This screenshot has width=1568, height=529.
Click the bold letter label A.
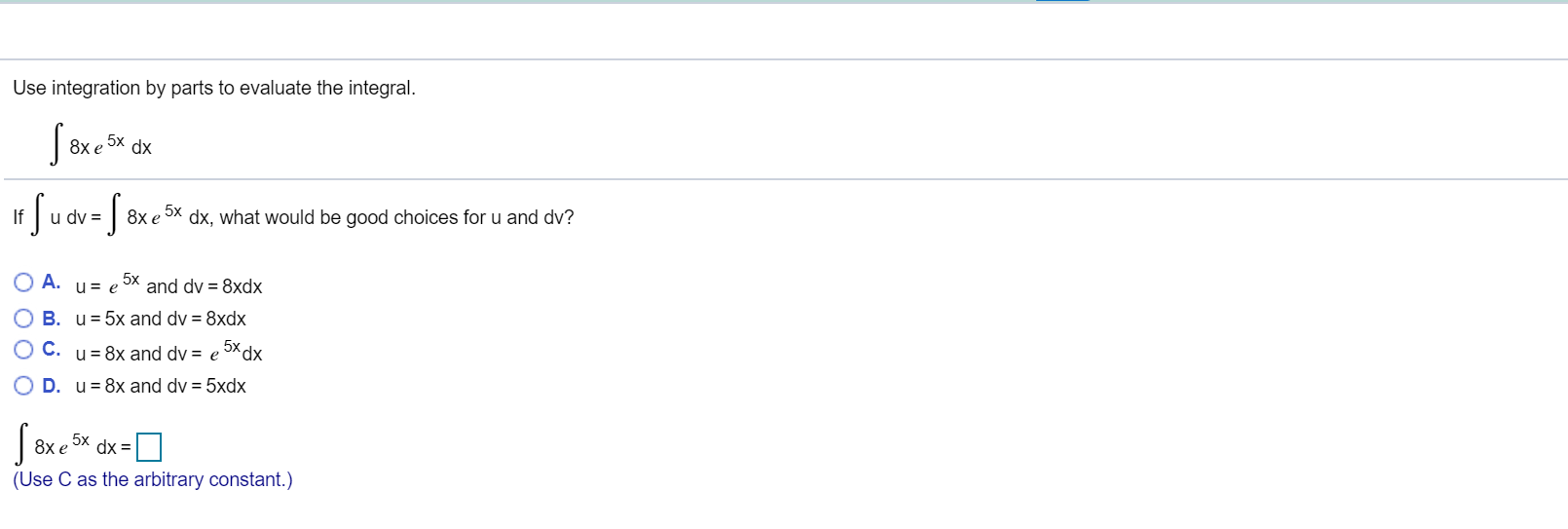(51, 283)
